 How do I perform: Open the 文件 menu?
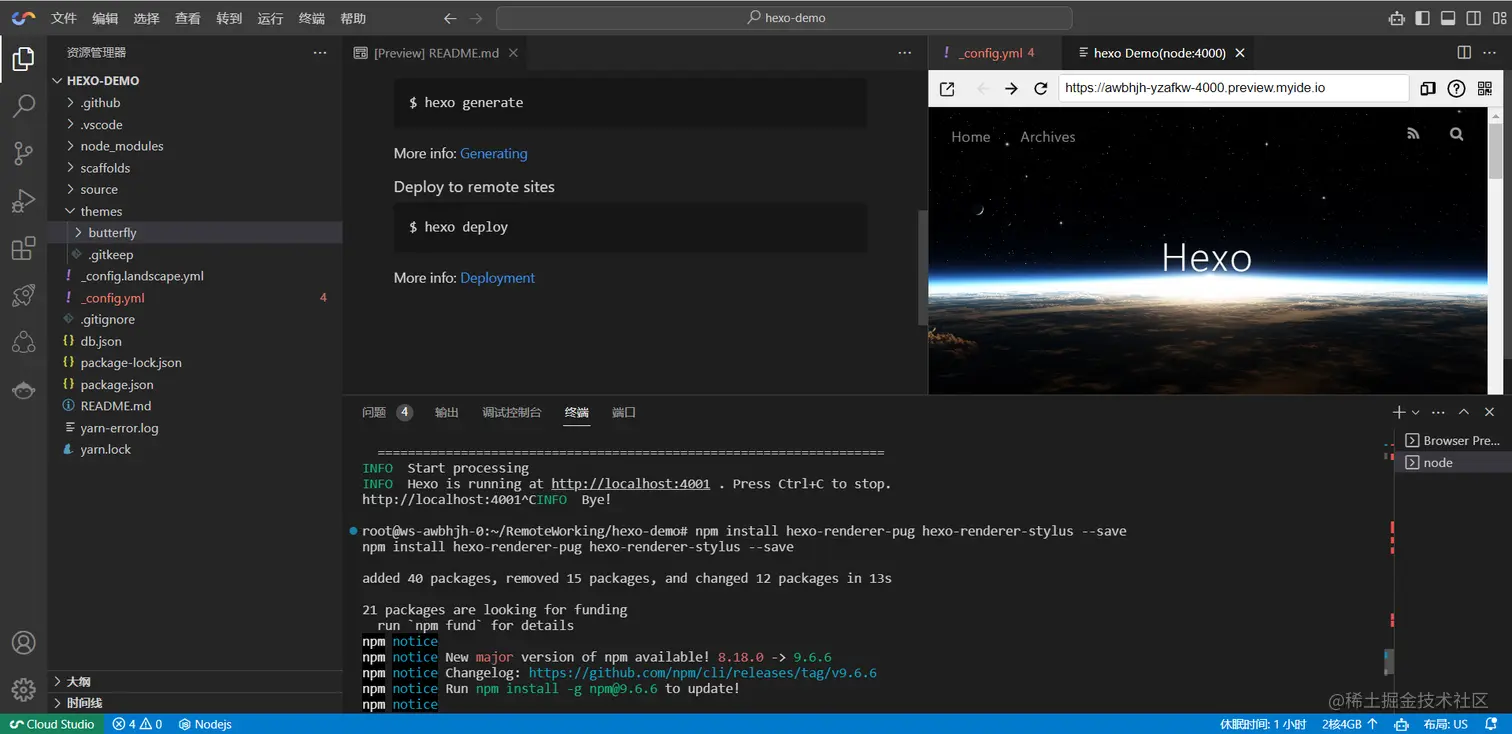(64, 18)
